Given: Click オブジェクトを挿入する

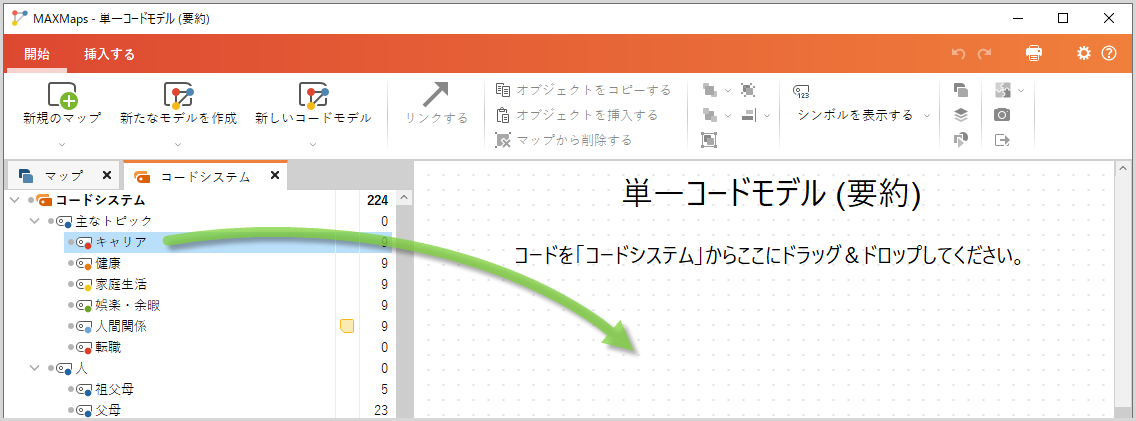Looking at the screenshot, I should tap(577, 115).
